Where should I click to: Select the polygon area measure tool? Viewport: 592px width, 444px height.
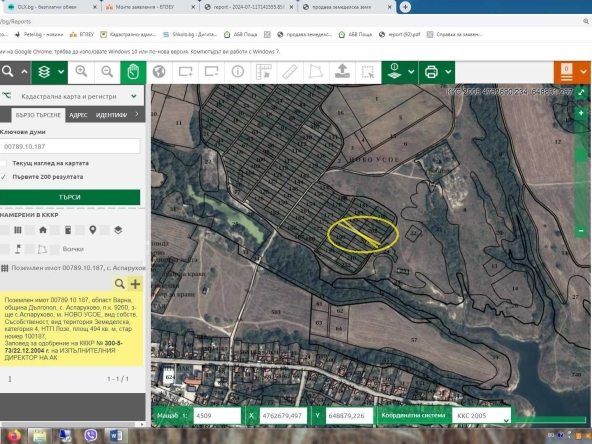click(x=316, y=72)
